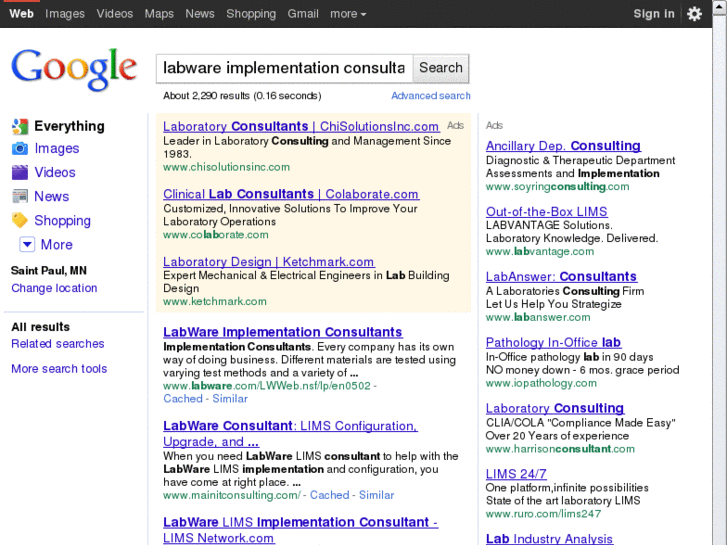Open News in the top navigation bar
Viewport: 727px width, 545px height.
pyautogui.click(x=200, y=14)
